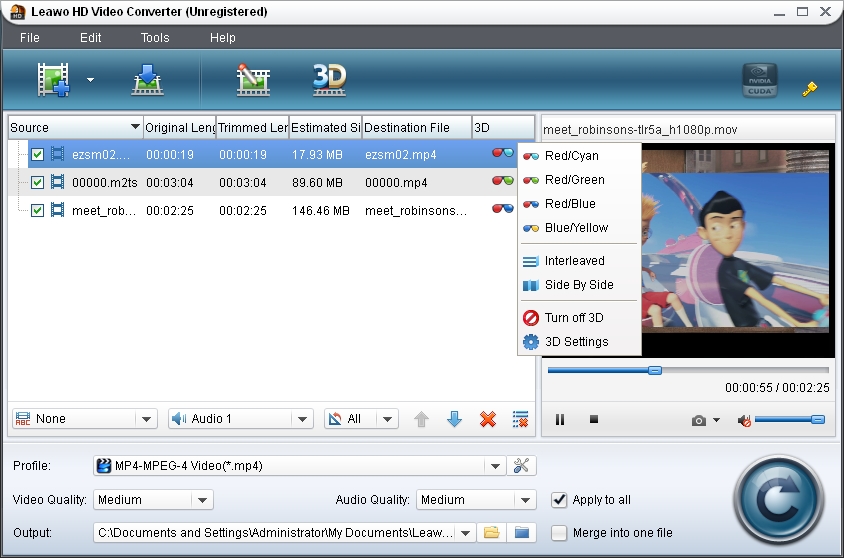Click the profile settings tools icon

[521, 466]
